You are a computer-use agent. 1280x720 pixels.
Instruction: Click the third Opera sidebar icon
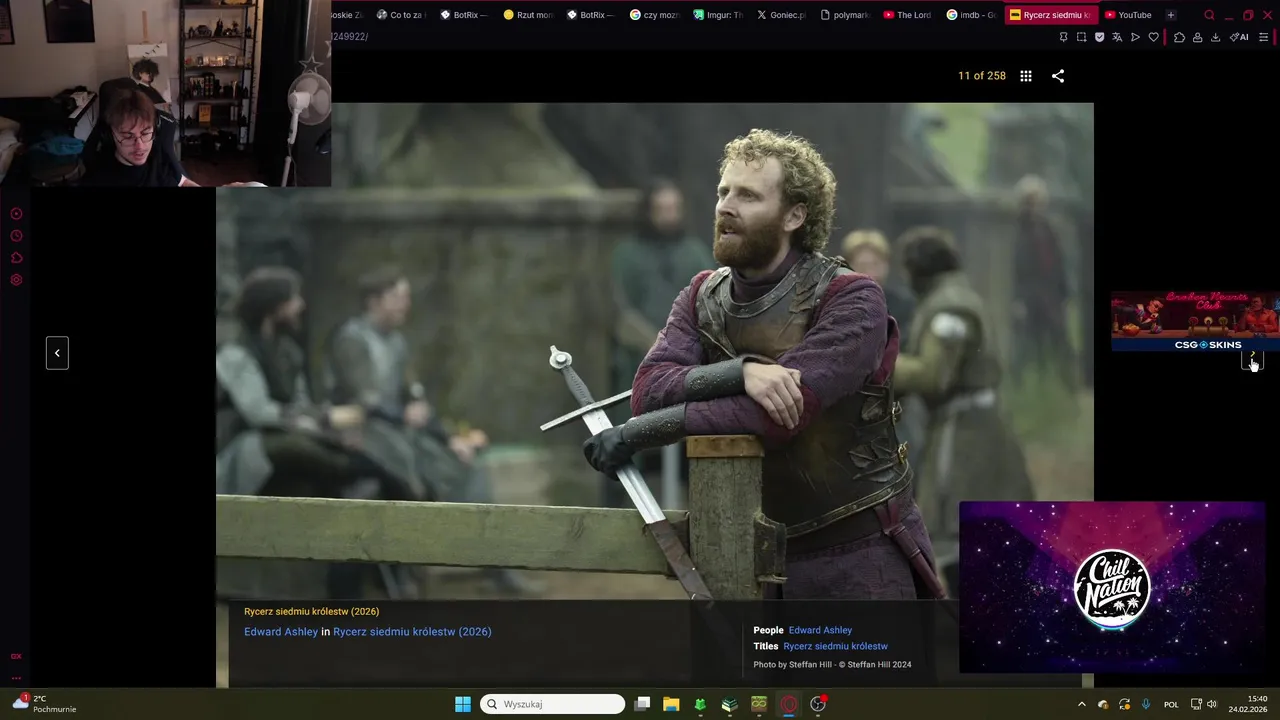[16, 258]
